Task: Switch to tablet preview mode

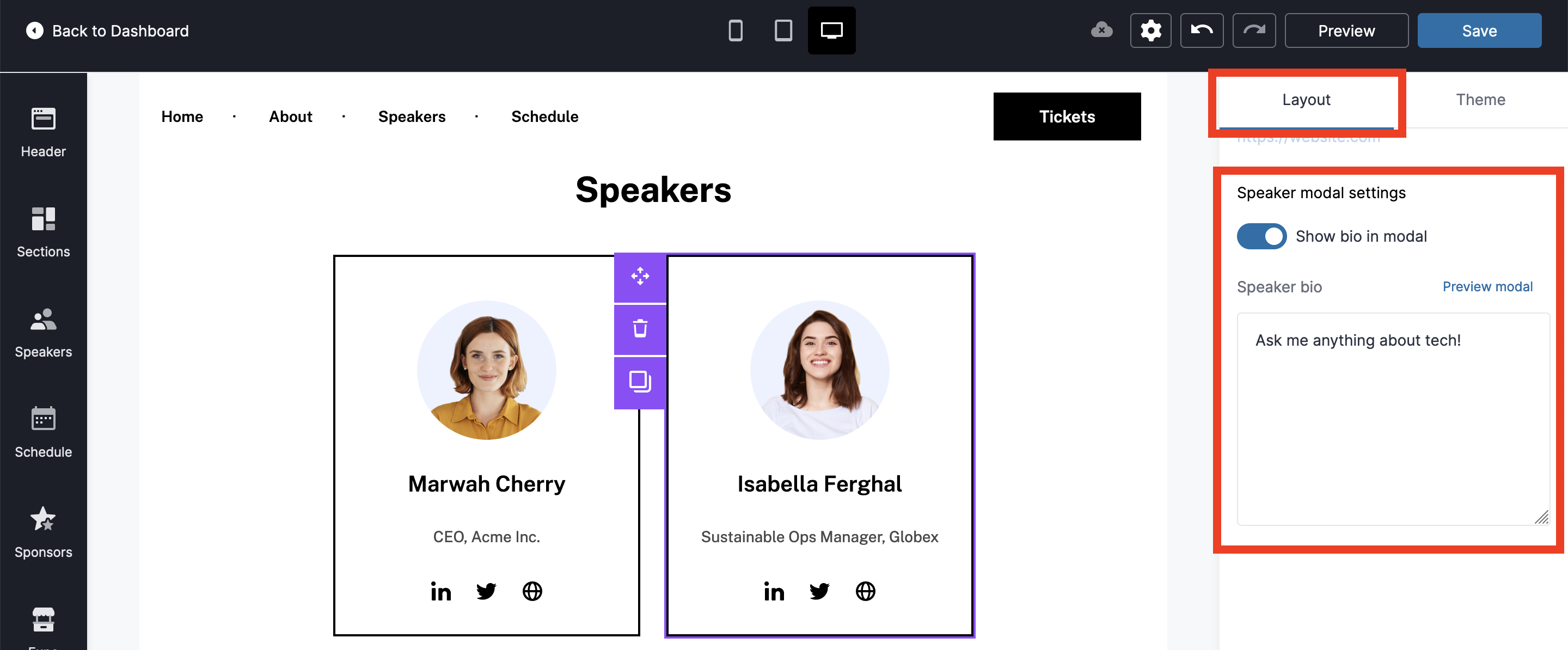Action: coord(783,30)
